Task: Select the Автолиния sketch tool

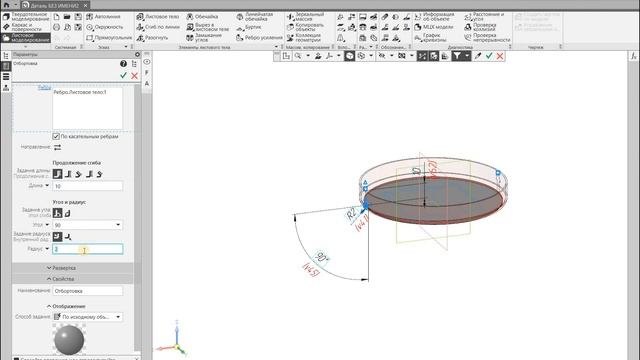Action: pos(103,17)
